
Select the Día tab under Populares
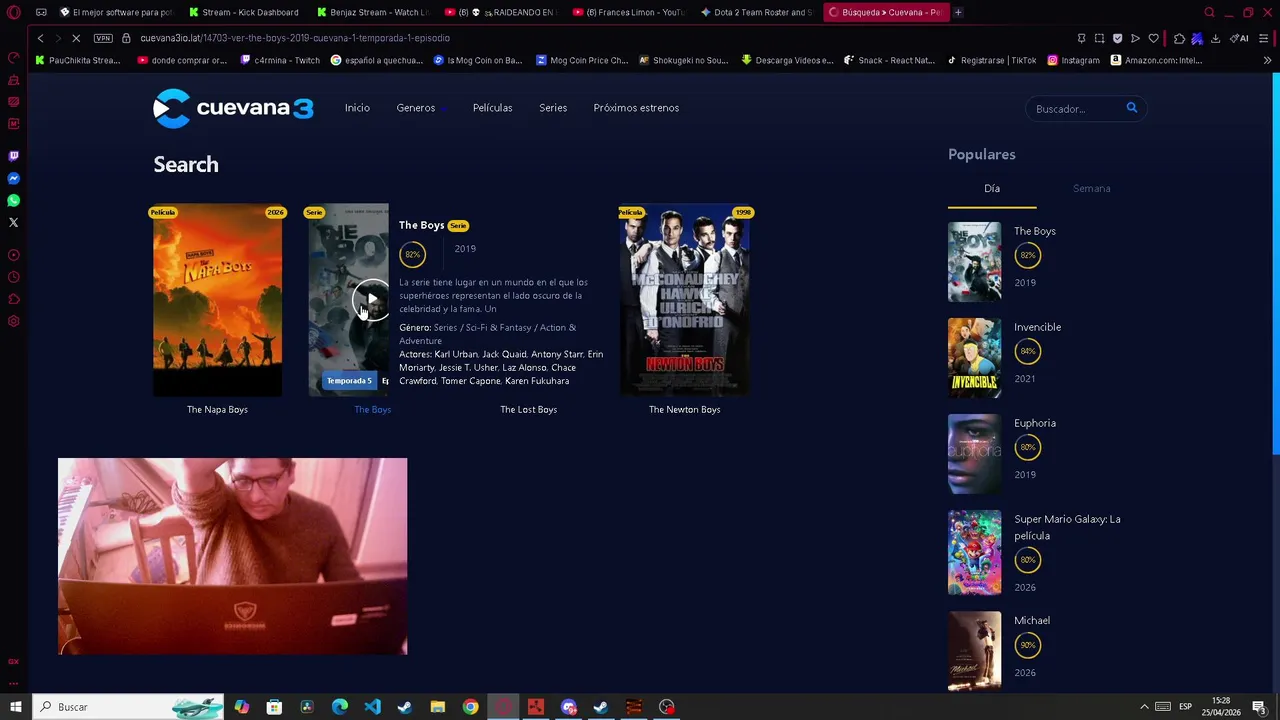click(992, 188)
